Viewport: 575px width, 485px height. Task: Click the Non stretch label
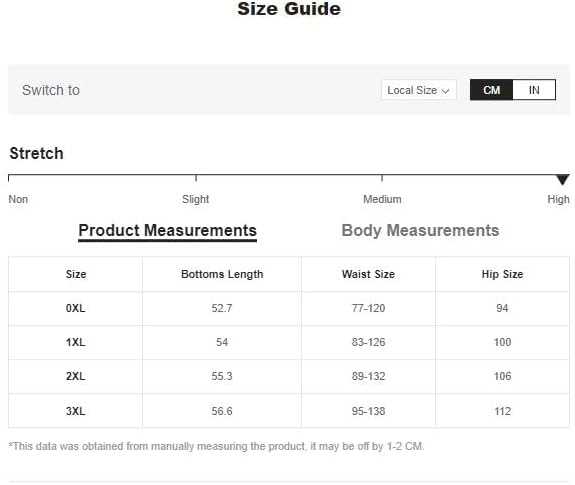18,199
